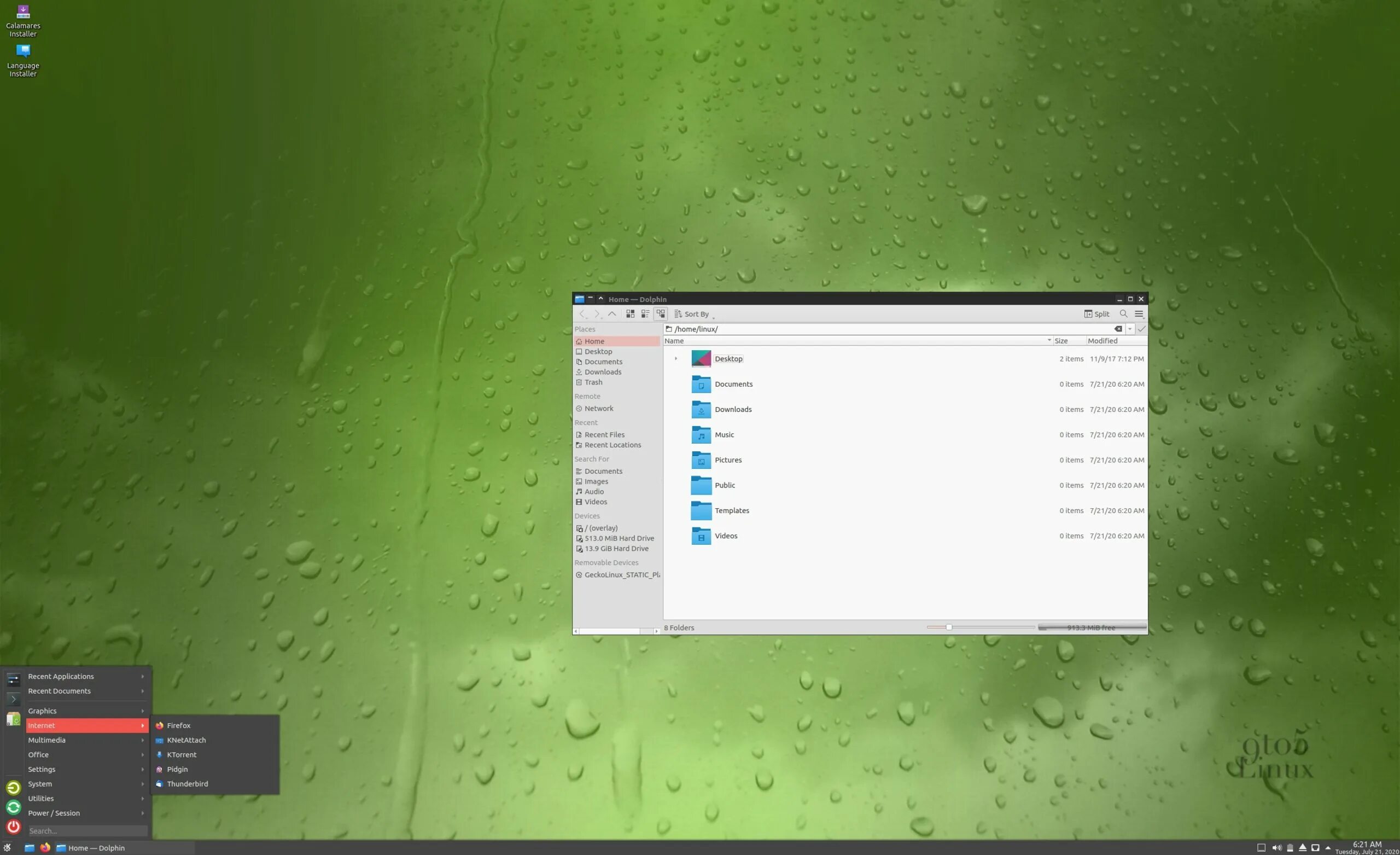The height and width of the screenshot is (855, 1400).
Task: Select the Details view mode button
Action: (x=660, y=314)
